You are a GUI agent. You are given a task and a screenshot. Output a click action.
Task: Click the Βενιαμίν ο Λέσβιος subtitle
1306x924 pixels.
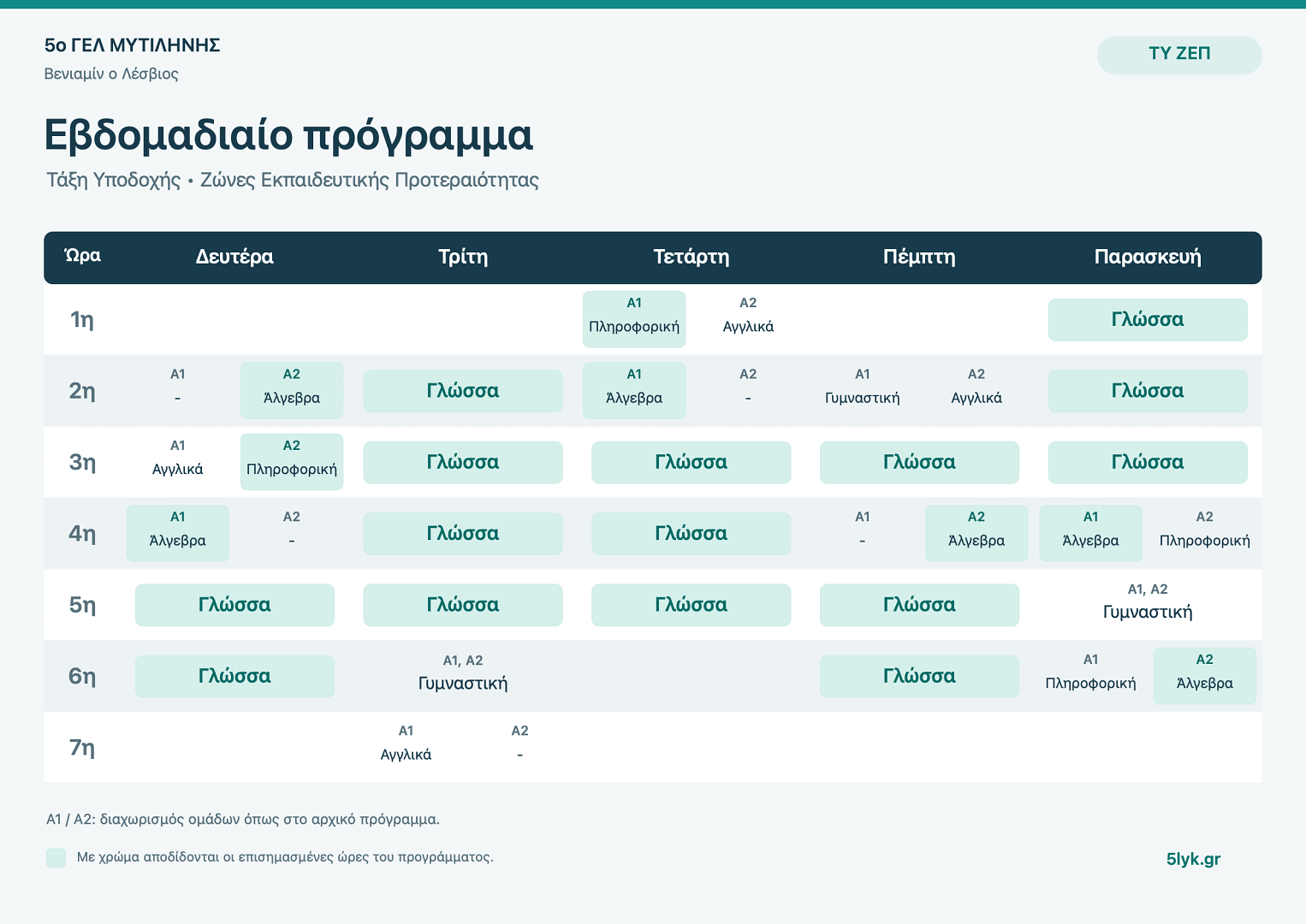click(x=111, y=74)
